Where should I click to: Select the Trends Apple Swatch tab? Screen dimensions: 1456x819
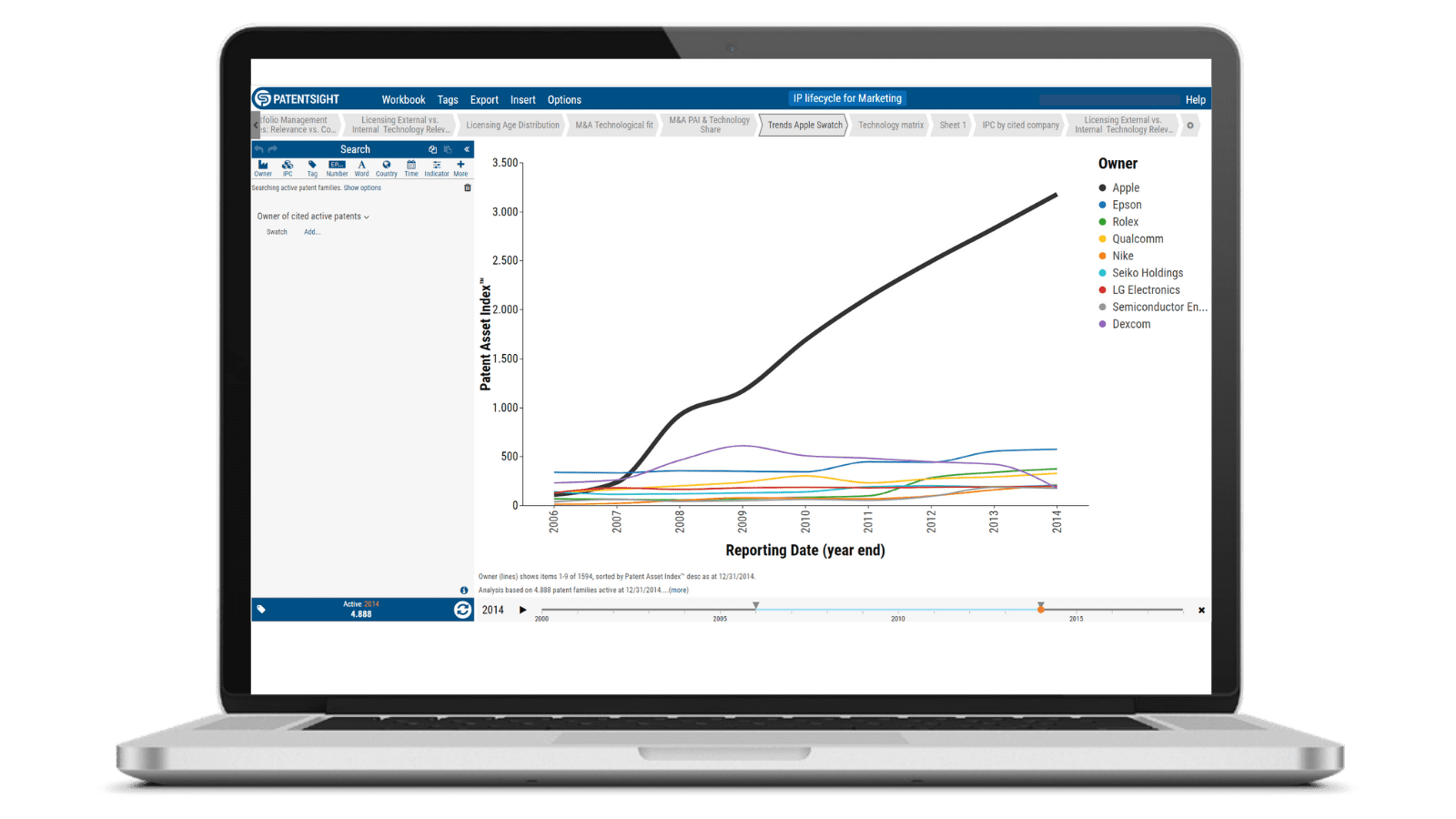(x=804, y=126)
